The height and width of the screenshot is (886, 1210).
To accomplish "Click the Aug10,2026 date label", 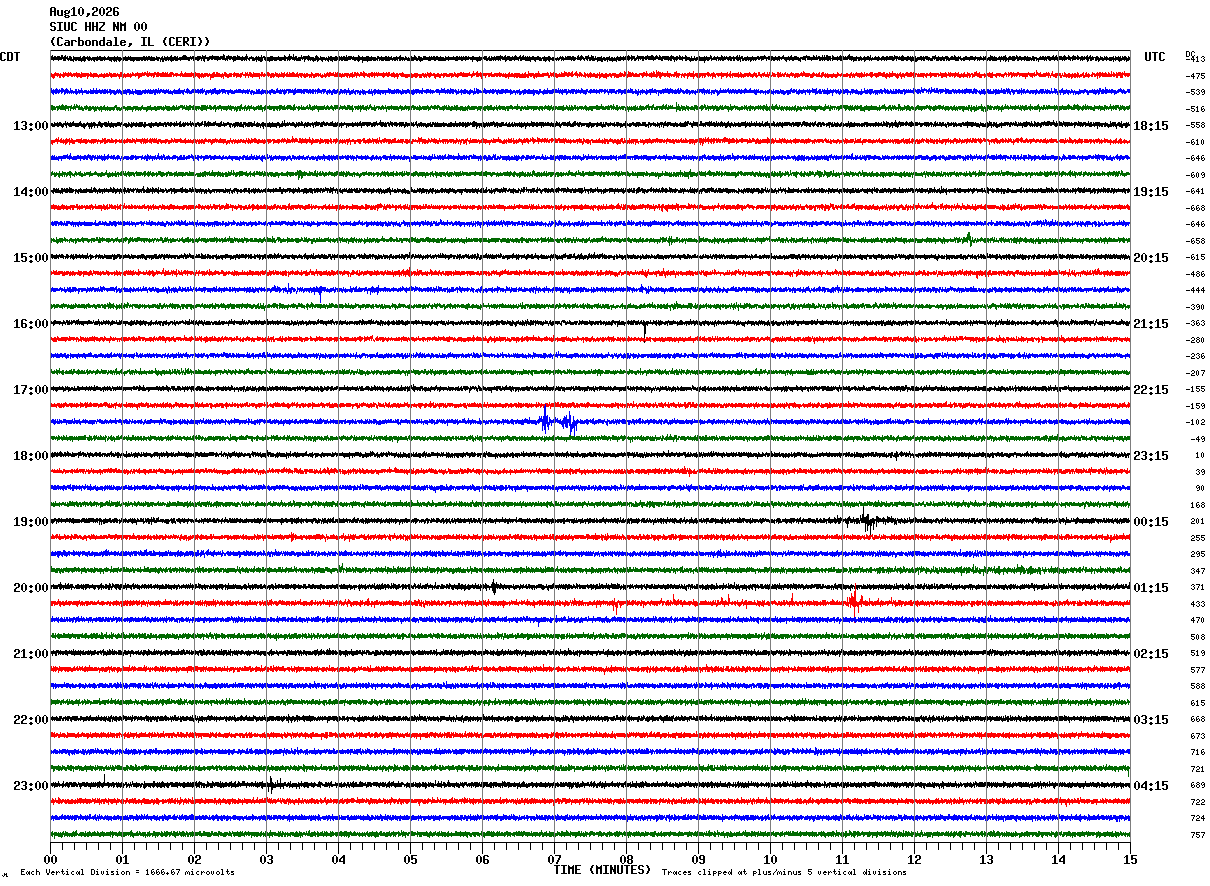I will [x=84, y=12].
